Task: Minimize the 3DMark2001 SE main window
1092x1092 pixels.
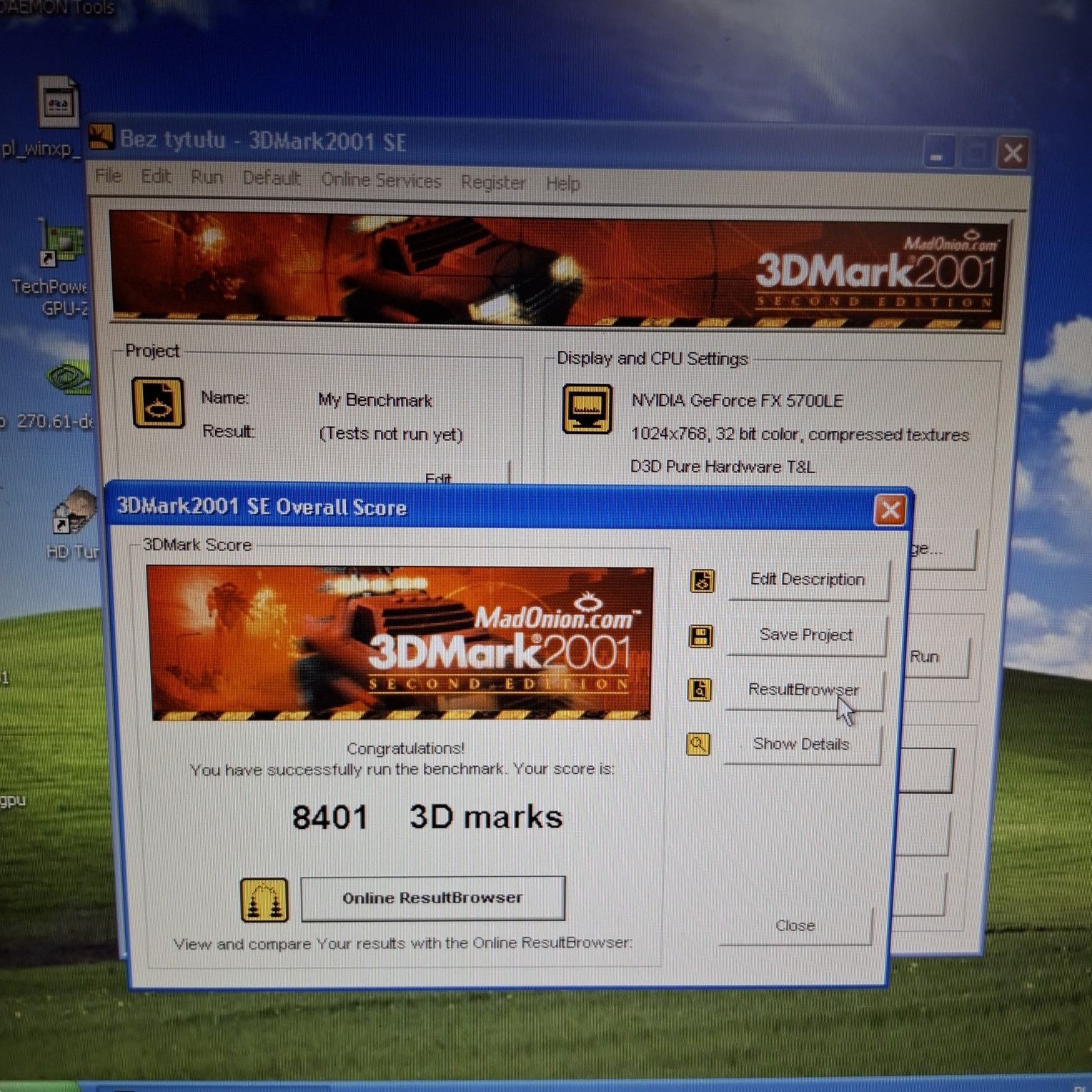Action: (x=938, y=152)
